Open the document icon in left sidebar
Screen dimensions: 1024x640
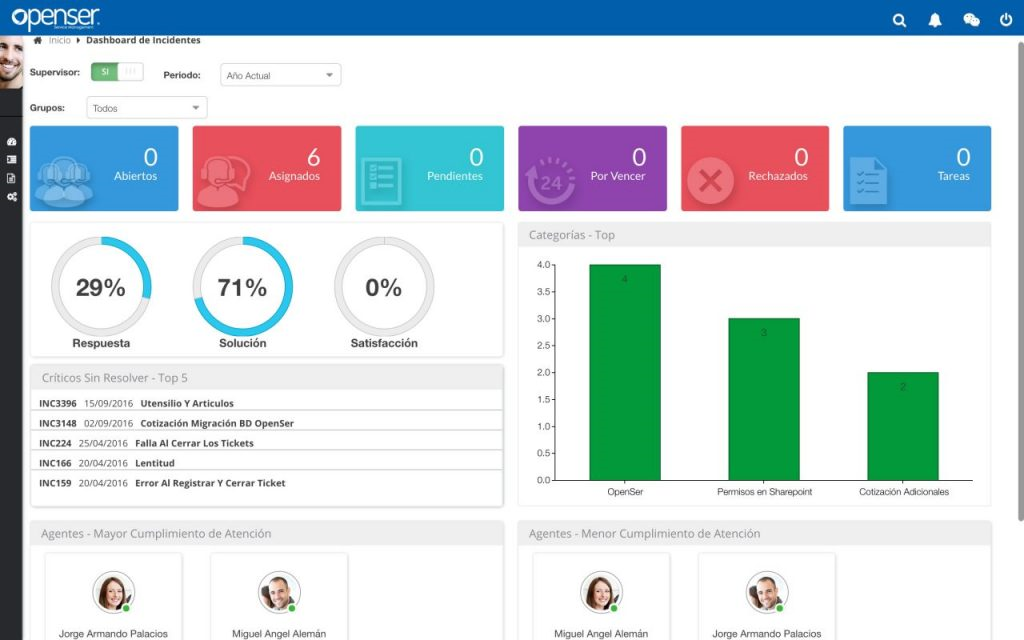click(x=11, y=178)
